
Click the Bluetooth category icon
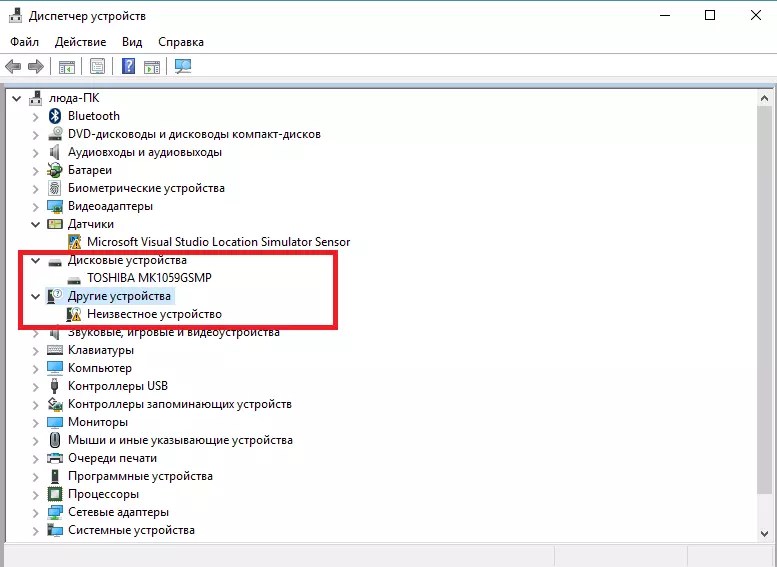tap(55, 116)
